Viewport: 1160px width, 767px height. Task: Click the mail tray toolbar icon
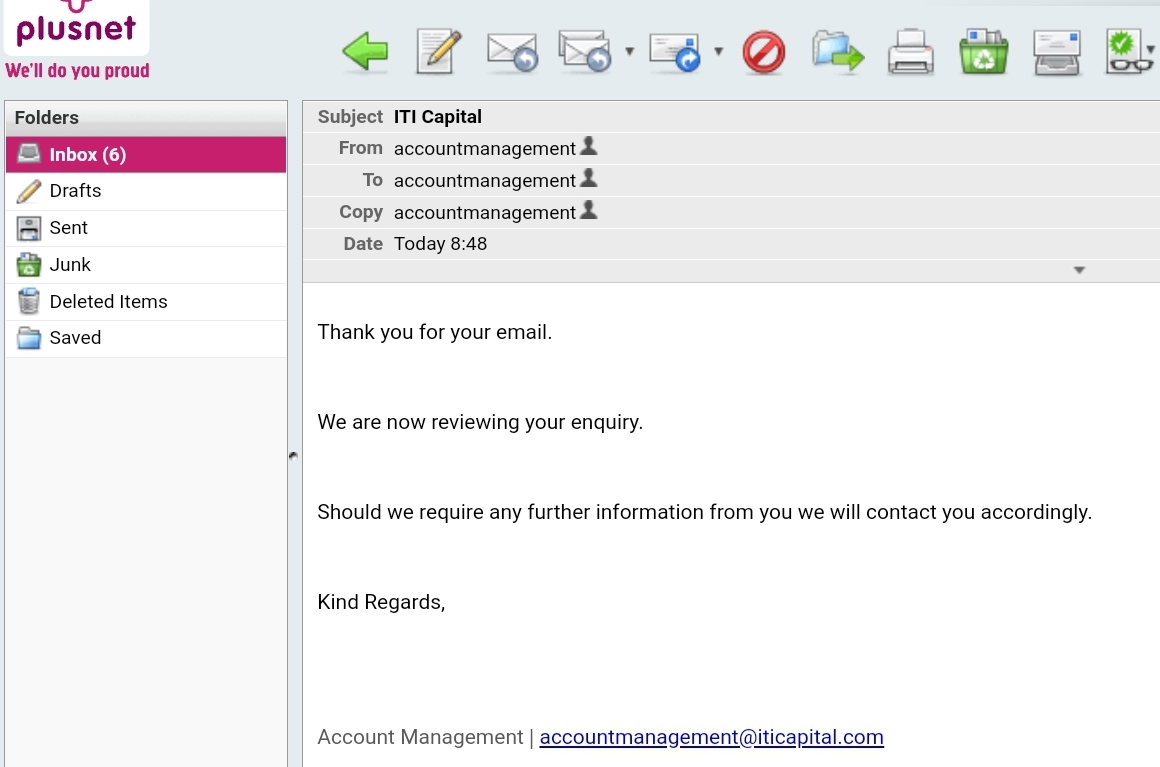click(x=1056, y=52)
